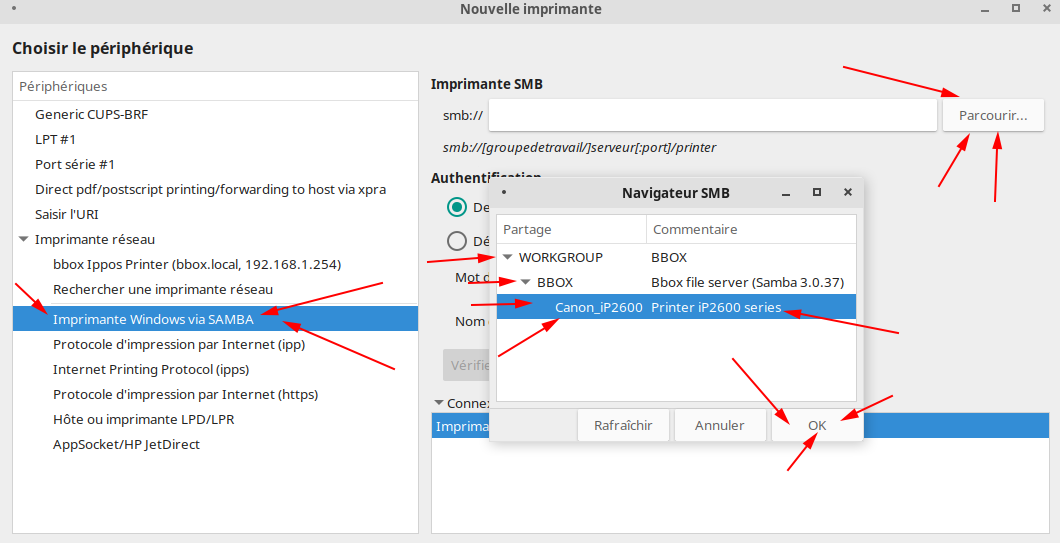Image resolution: width=1060 pixels, height=543 pixels.
Task: Collapse the WORKGROUP tree node
Action: click(508, 257)
